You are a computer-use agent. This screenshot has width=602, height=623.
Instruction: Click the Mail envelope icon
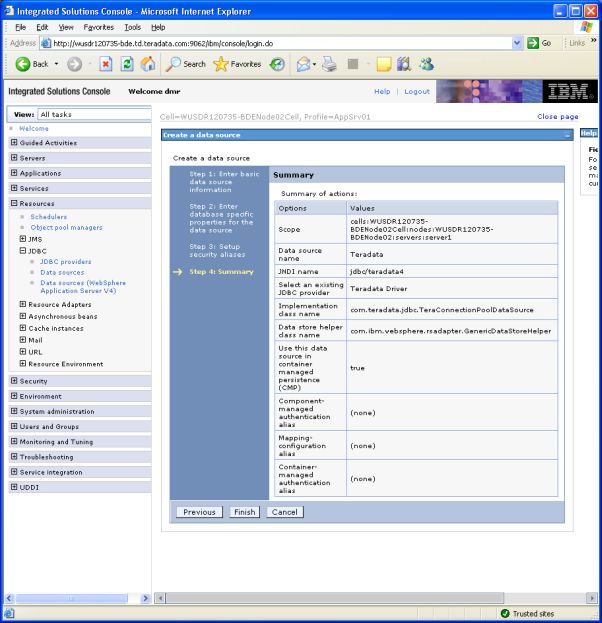tap(304, 64)
